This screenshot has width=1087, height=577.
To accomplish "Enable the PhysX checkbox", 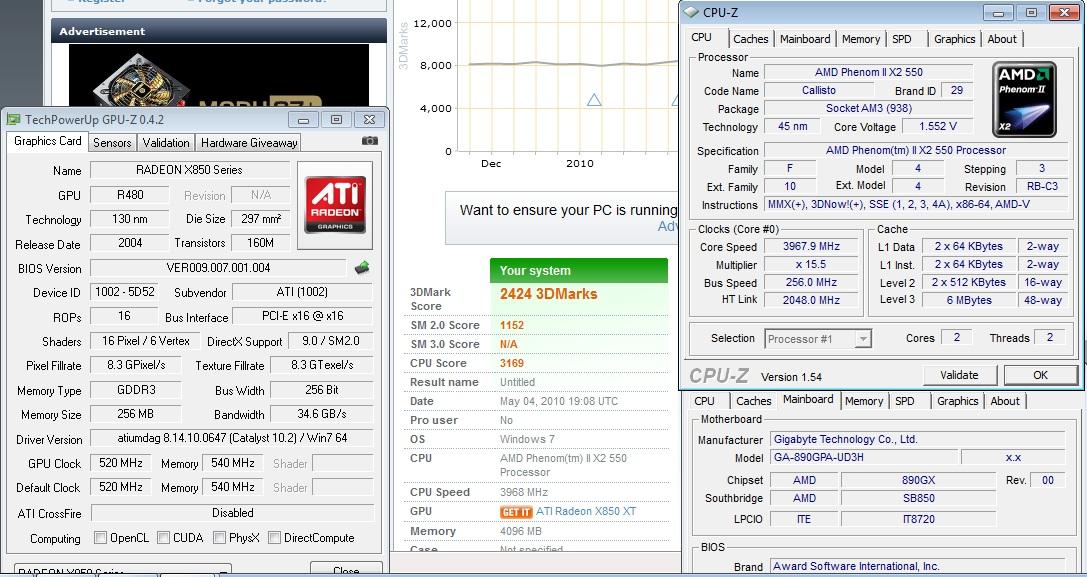I will (220, 537).
